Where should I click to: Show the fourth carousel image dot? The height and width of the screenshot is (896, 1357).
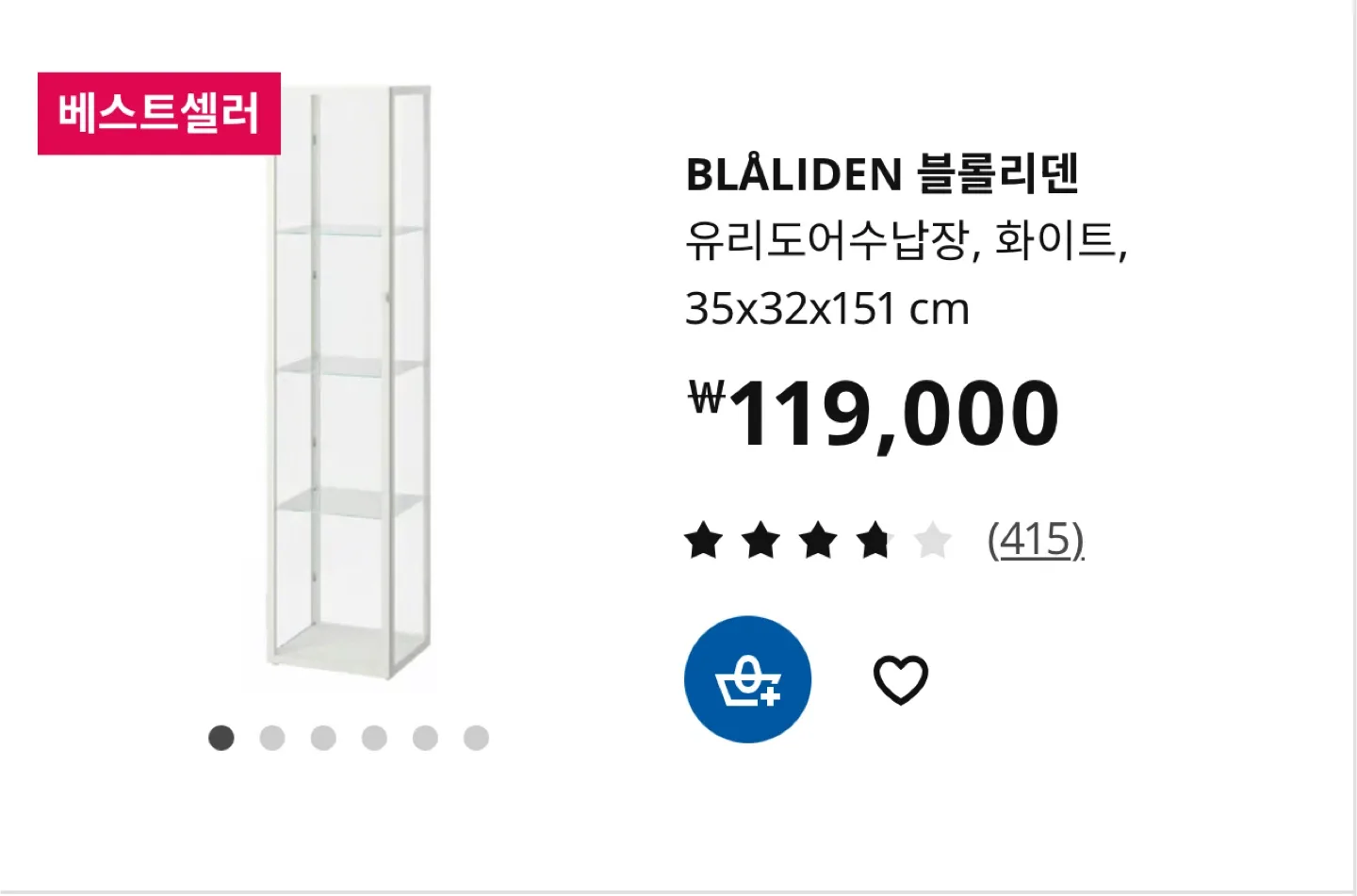tap(374, 738)
